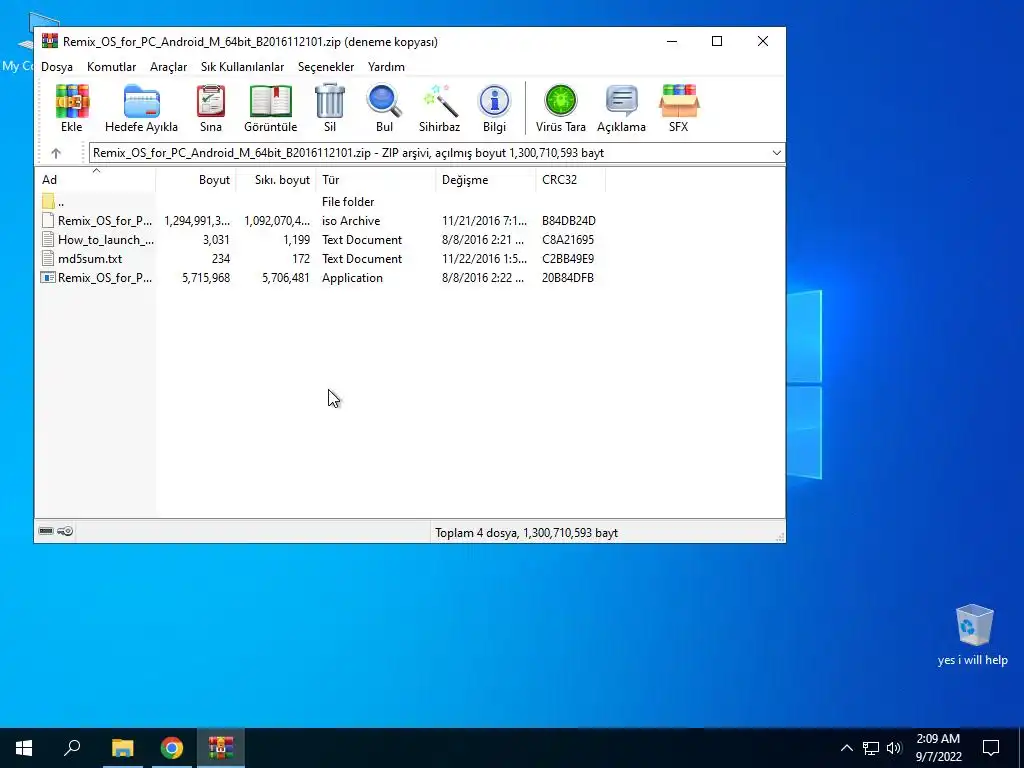Click the Ekle (add) toolbar icon
Viewport: 1024px width, 768px height.
pos(72,108)
